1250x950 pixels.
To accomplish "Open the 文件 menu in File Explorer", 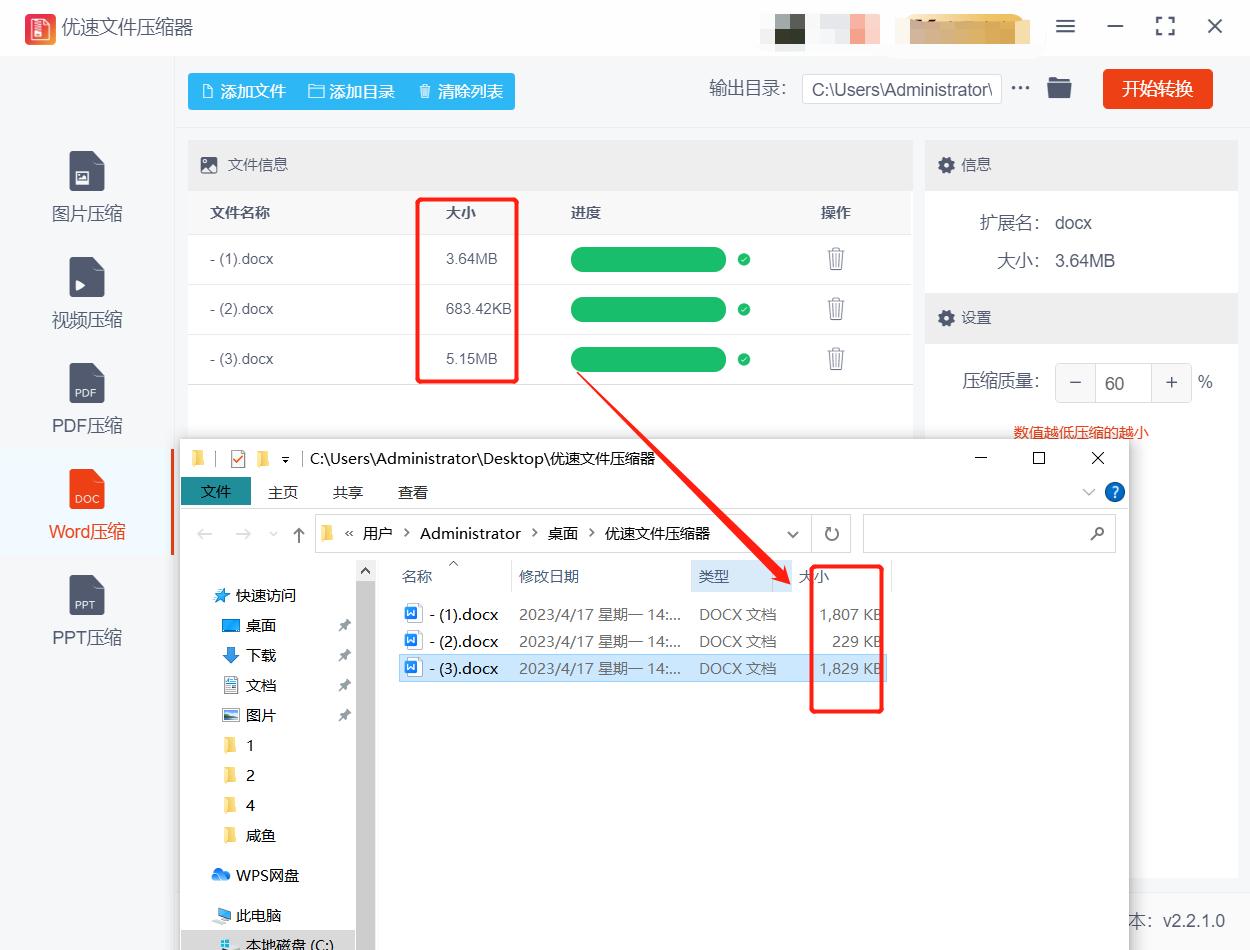I will (x=216, y=491).
